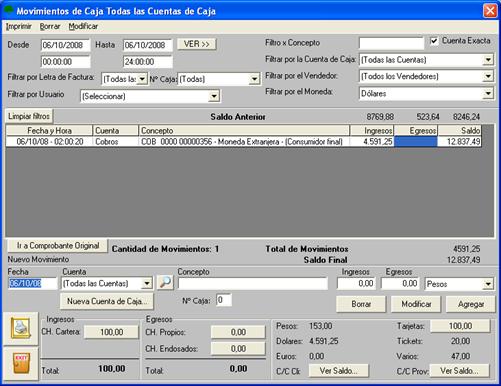Image resolution: width=501 pixels, height=386 pixels.
Task: Close the Movimientos de Caja window
Action: click(x=490, y=11)
